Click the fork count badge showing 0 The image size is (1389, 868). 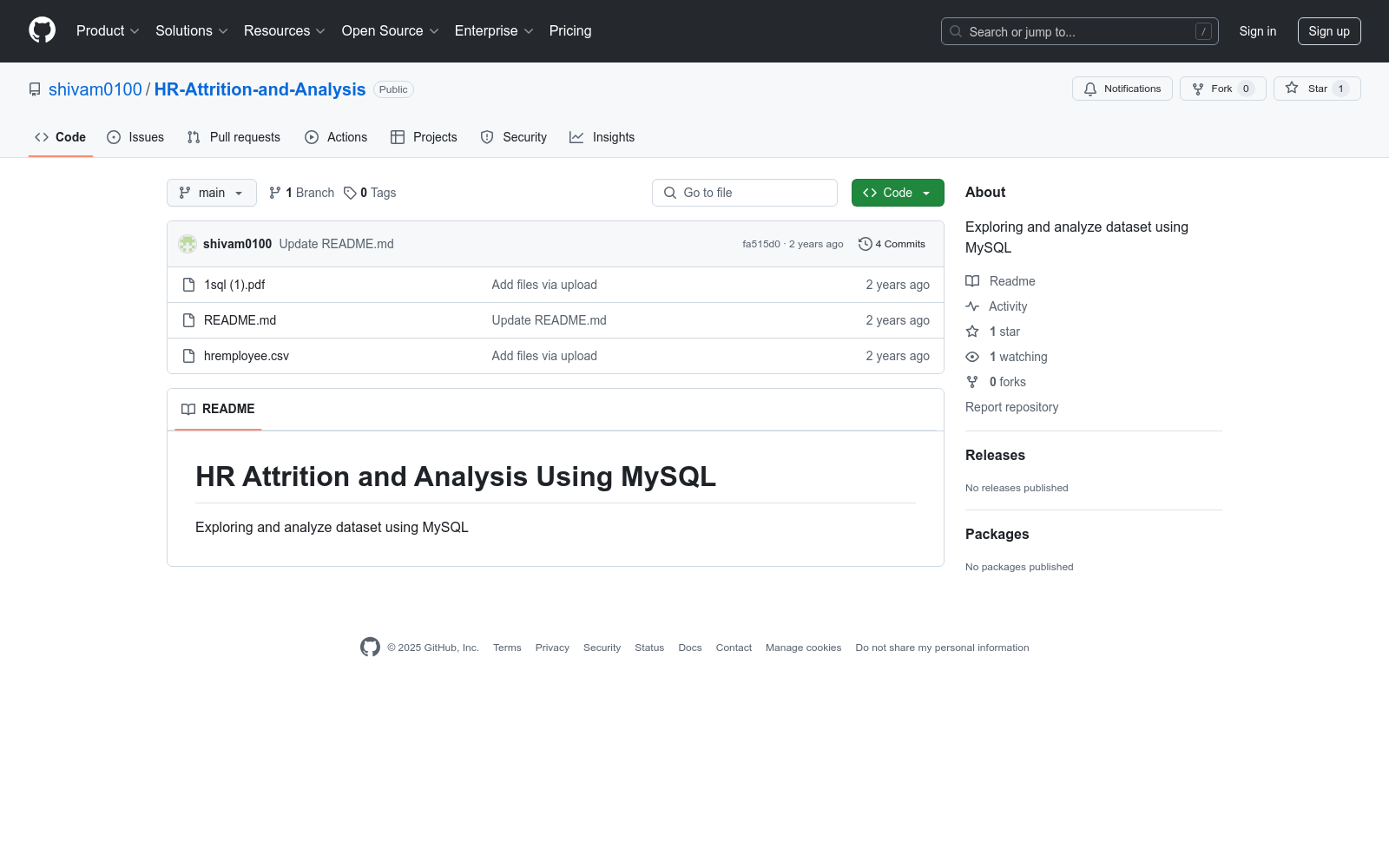pyautogui.click(x=1246, y=89)
